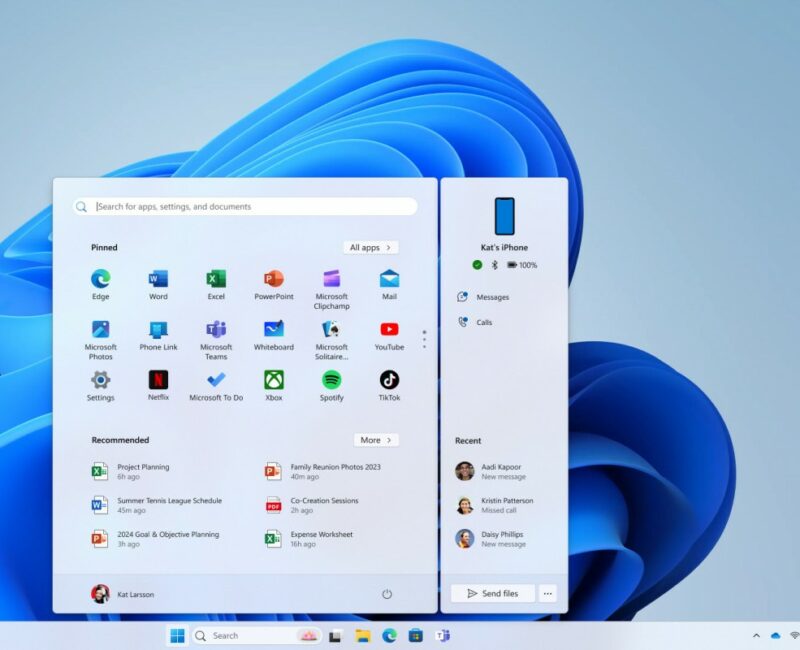Launch the Xbox app
Image resolution: width=800 pixels, height=650 pixels.
pyautogui.click(x=274, y=386)
